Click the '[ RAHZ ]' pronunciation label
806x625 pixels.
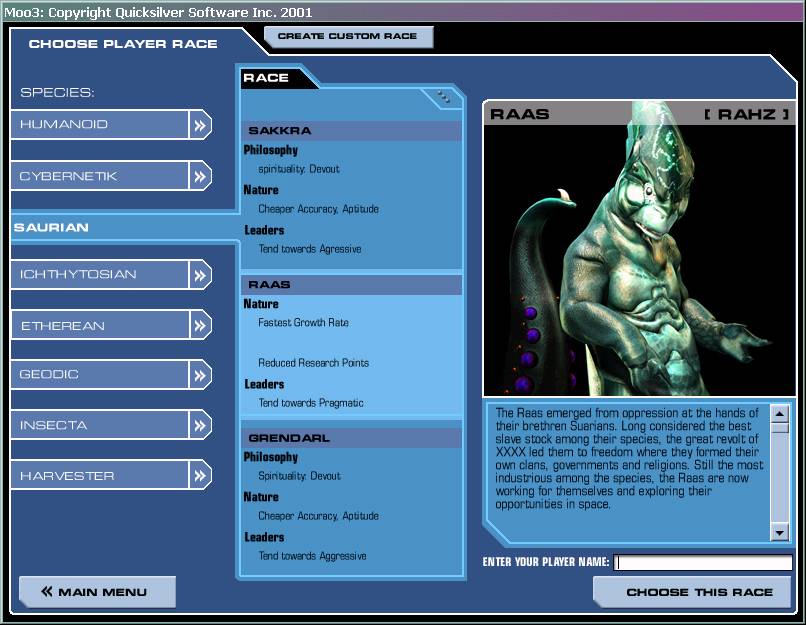click(x=746, y=114)
